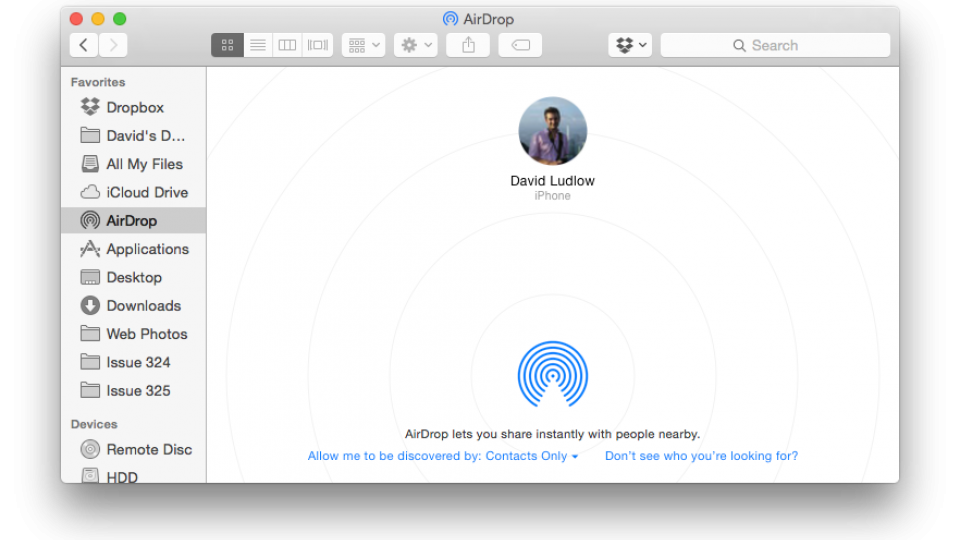Click the Issue 325 folder icon
960x540 pixels.
[x=90, y=390]
